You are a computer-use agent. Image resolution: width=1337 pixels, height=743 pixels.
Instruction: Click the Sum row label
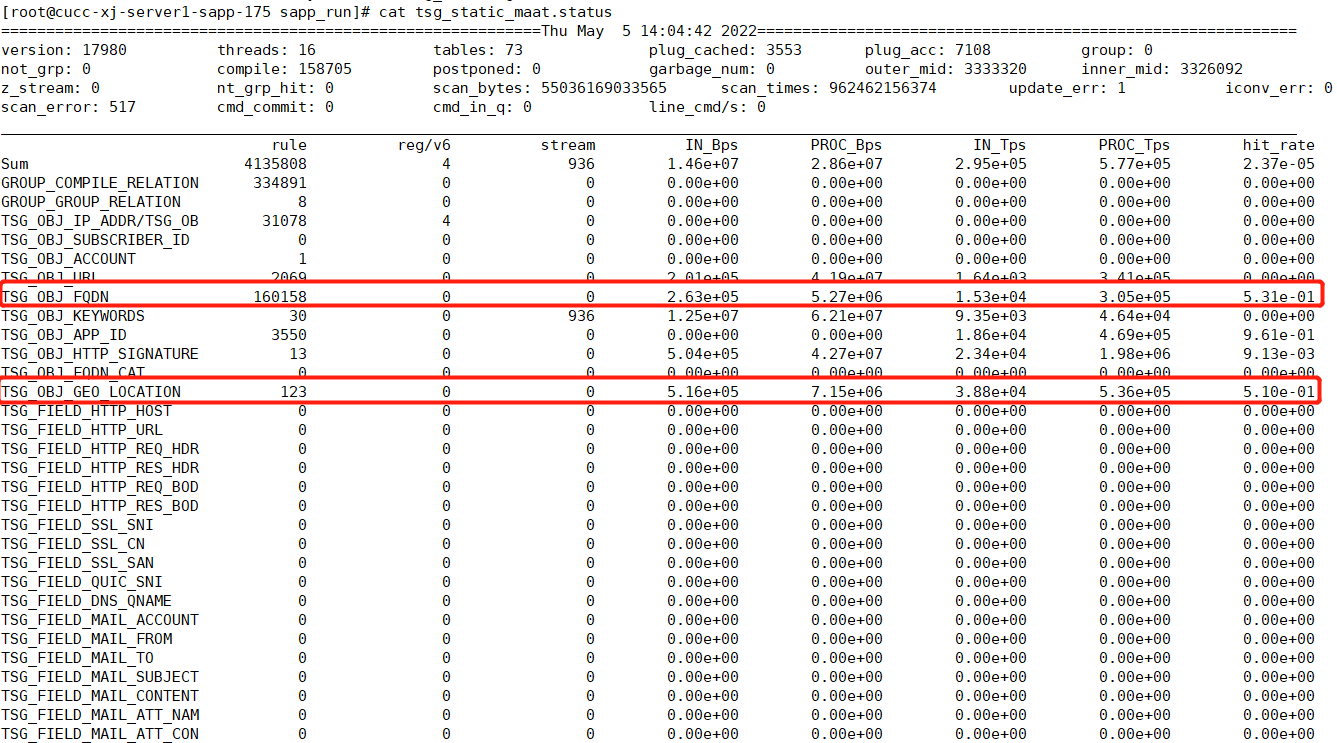15,164
